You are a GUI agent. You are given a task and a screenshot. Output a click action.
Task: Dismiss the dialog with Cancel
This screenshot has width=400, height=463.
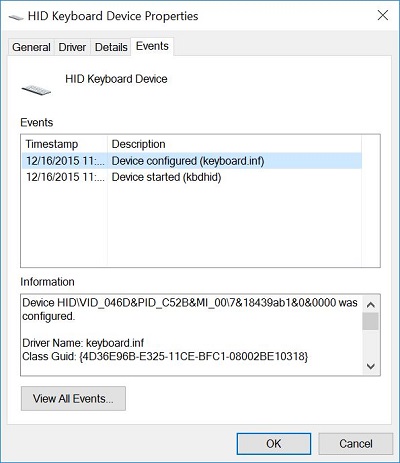[356, 444]
